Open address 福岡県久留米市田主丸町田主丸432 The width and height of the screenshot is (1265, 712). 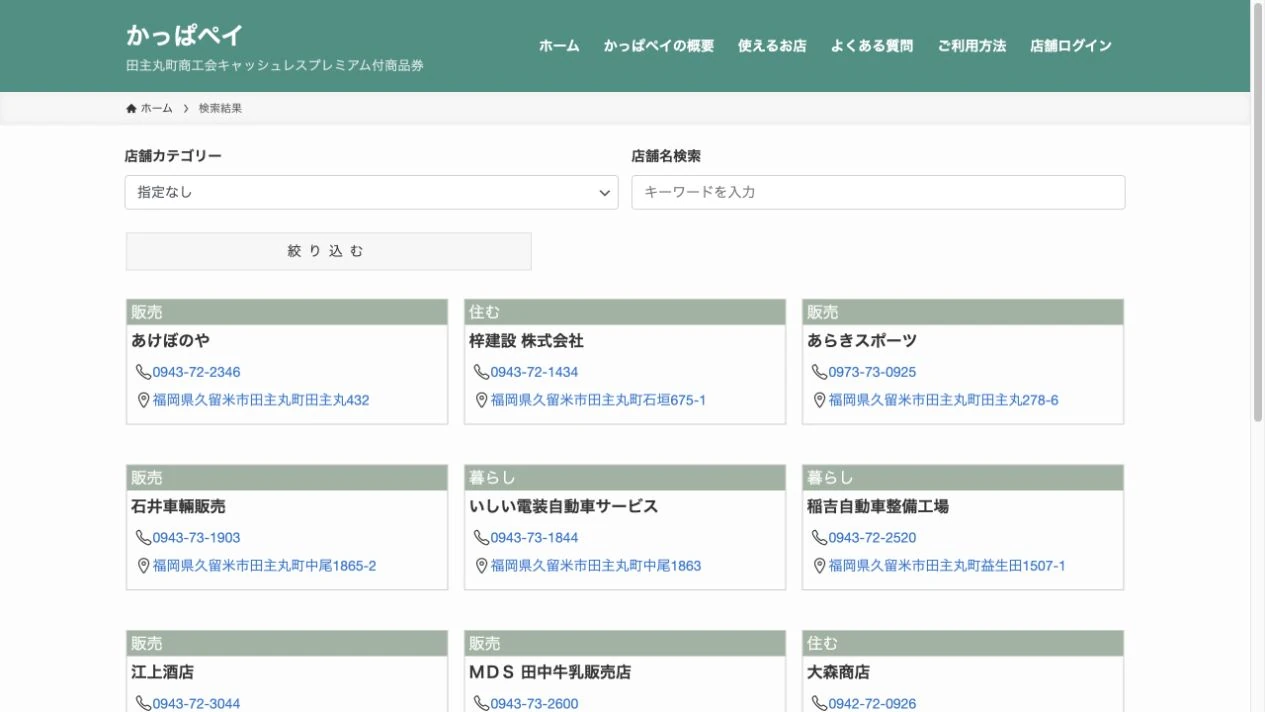click(x=261, y=400)
